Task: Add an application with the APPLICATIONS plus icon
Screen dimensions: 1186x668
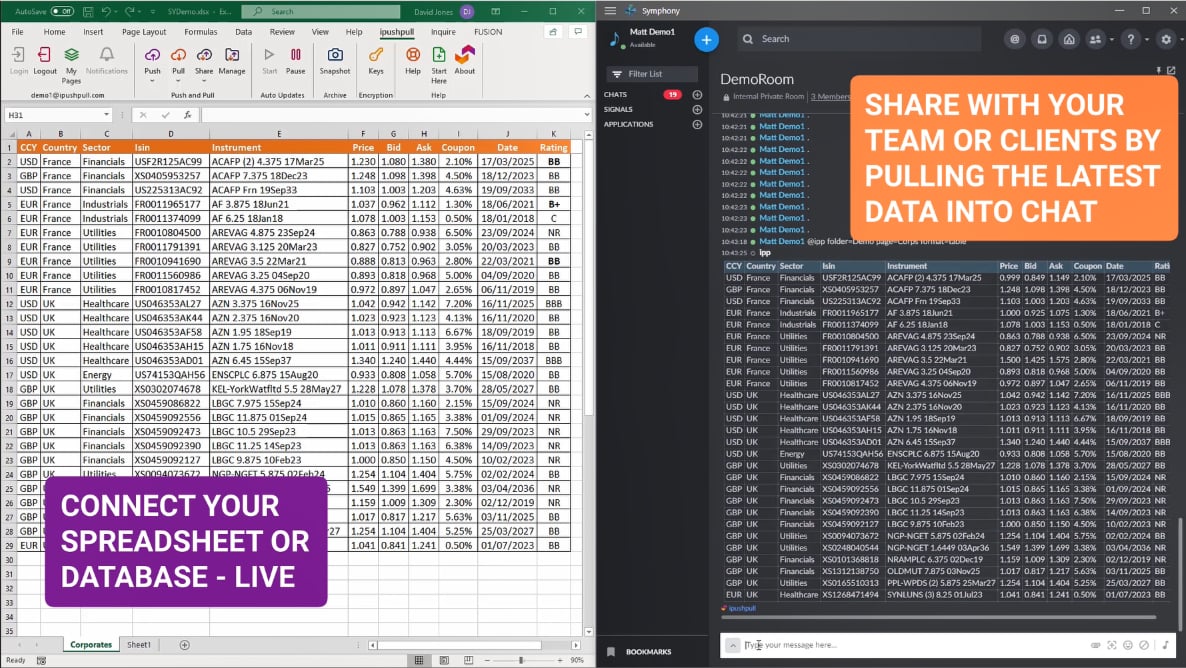Action: pos(697,124)
